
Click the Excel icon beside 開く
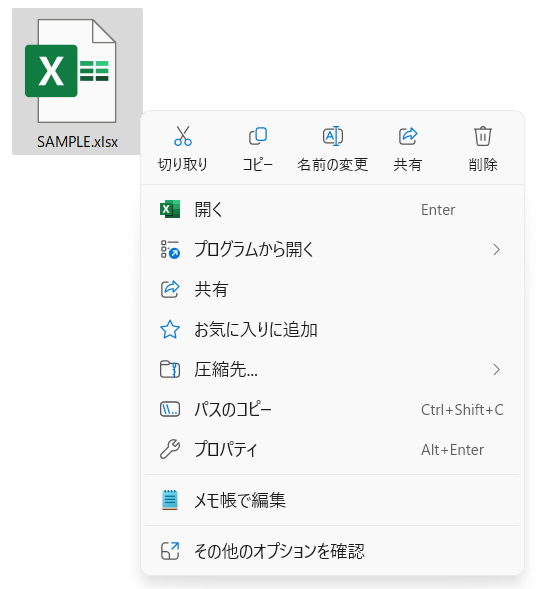click(170, 209)
